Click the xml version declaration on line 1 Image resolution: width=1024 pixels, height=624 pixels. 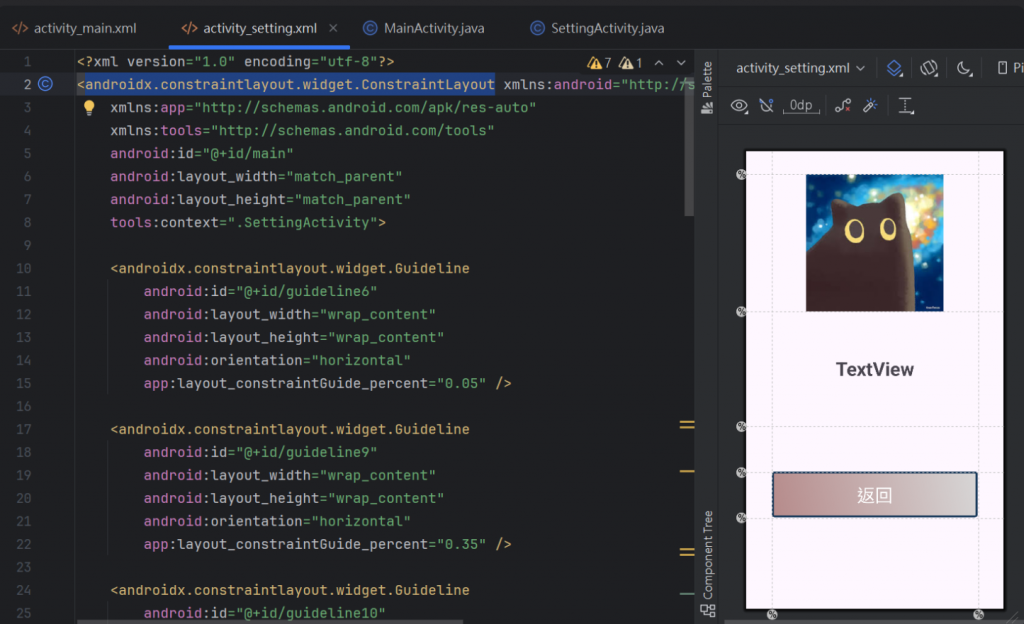tap(236, 61)
